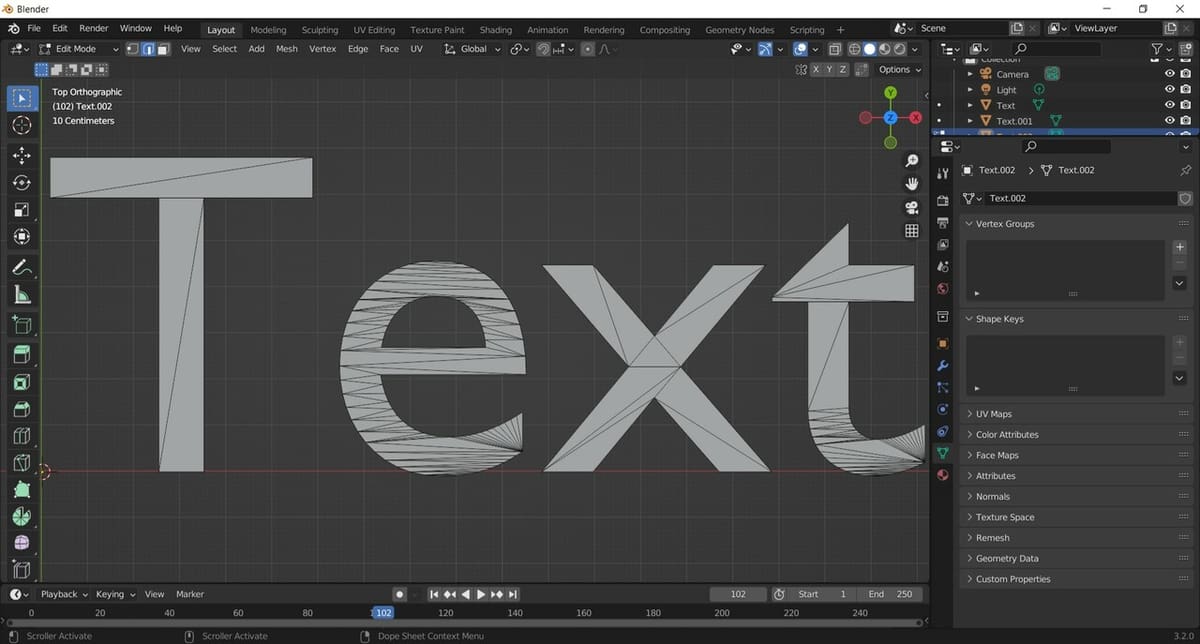Image resolution: width=1200 pixels, height=644 pixels.
Task: Hide the Camera object in outliner
Action: (x=1169, y=74)
